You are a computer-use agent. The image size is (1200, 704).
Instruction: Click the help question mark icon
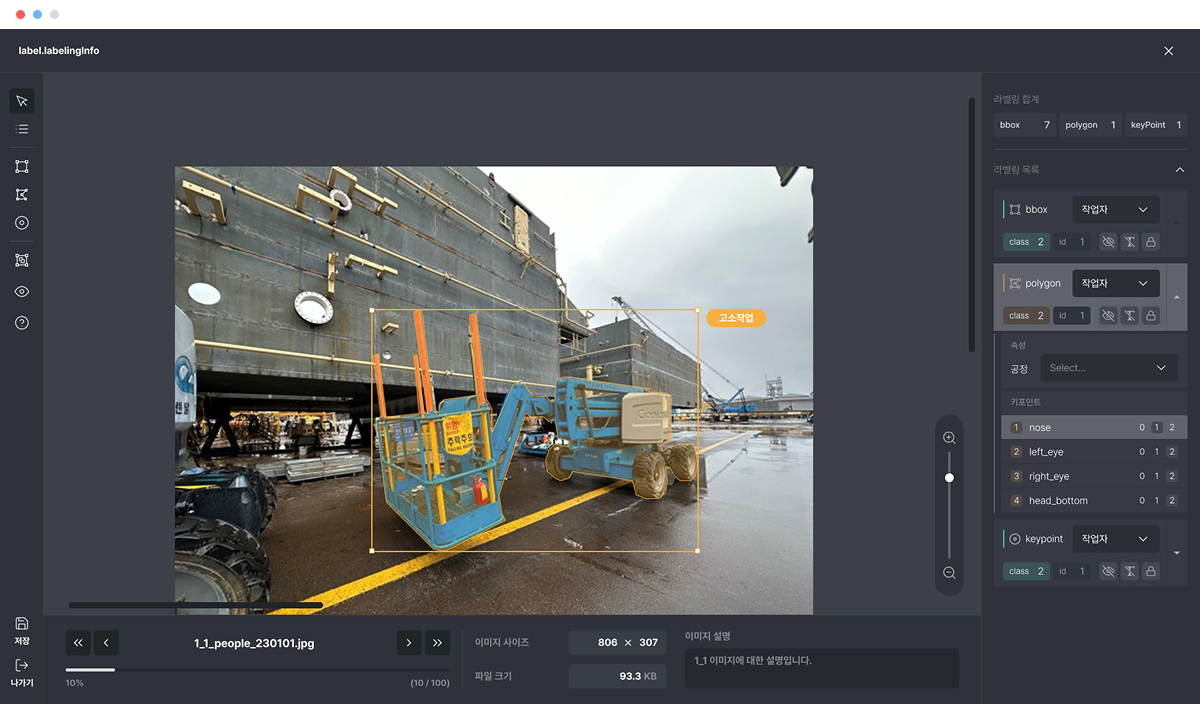click(22, 323)
